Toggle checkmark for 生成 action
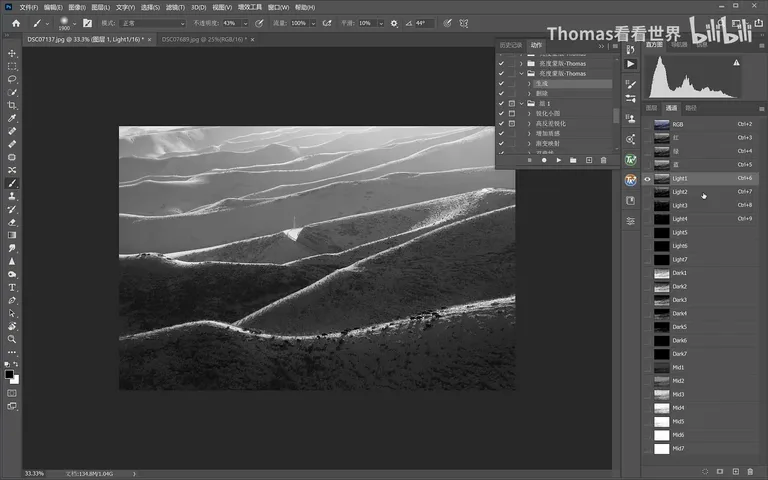Viewport: 768px width, 480px height. coord(501,83)
